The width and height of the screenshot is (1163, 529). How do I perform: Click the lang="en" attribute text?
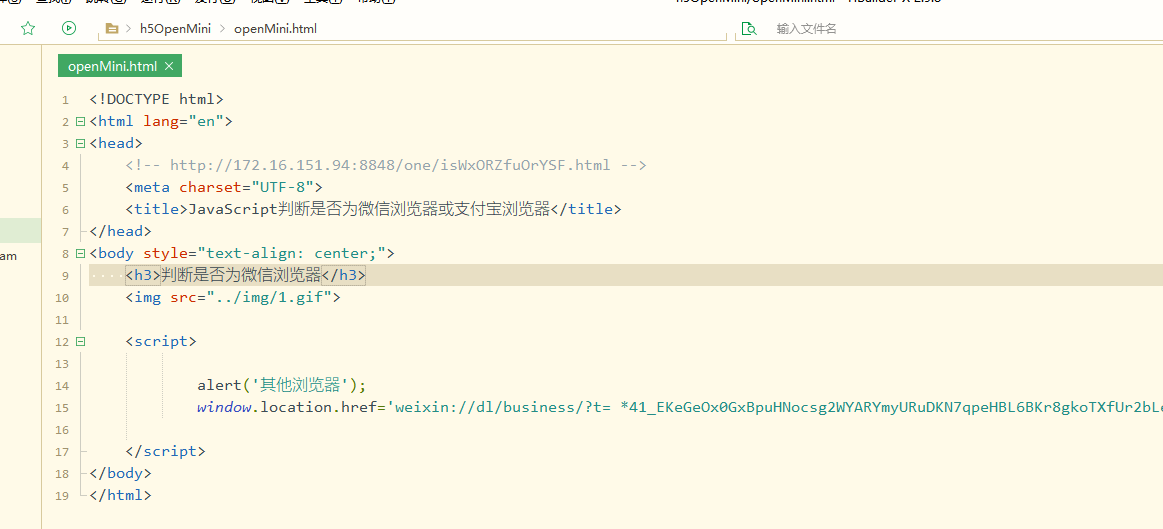click(x=184, y=121)
